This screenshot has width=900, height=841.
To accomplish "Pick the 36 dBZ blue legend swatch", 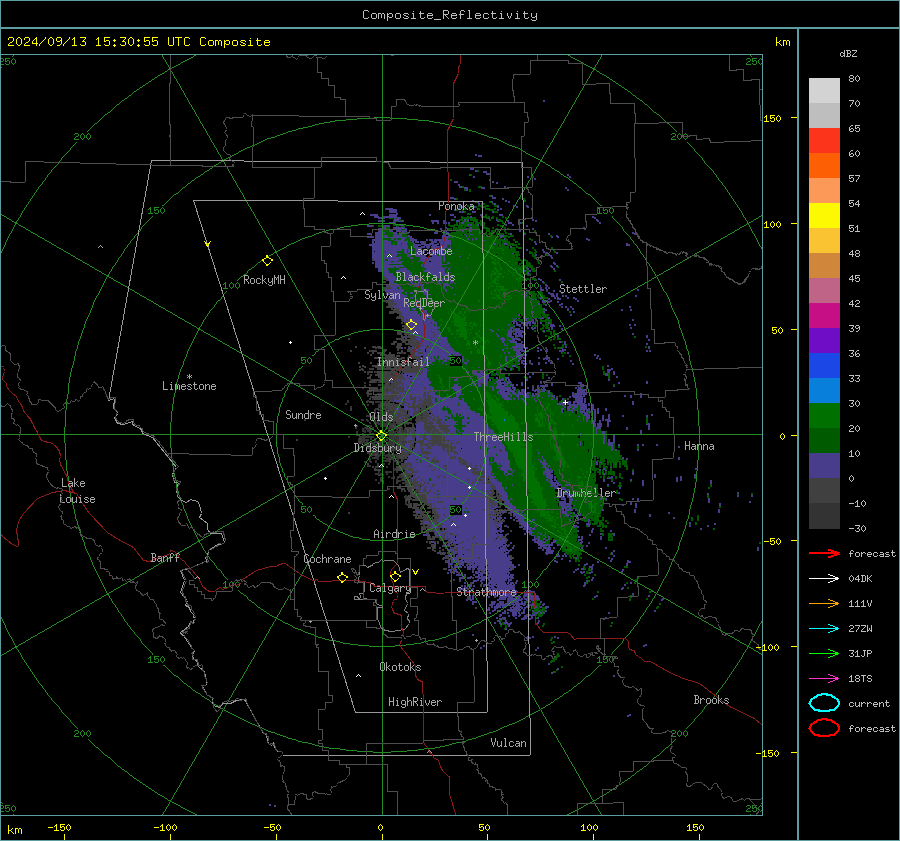I will (824, 365).
